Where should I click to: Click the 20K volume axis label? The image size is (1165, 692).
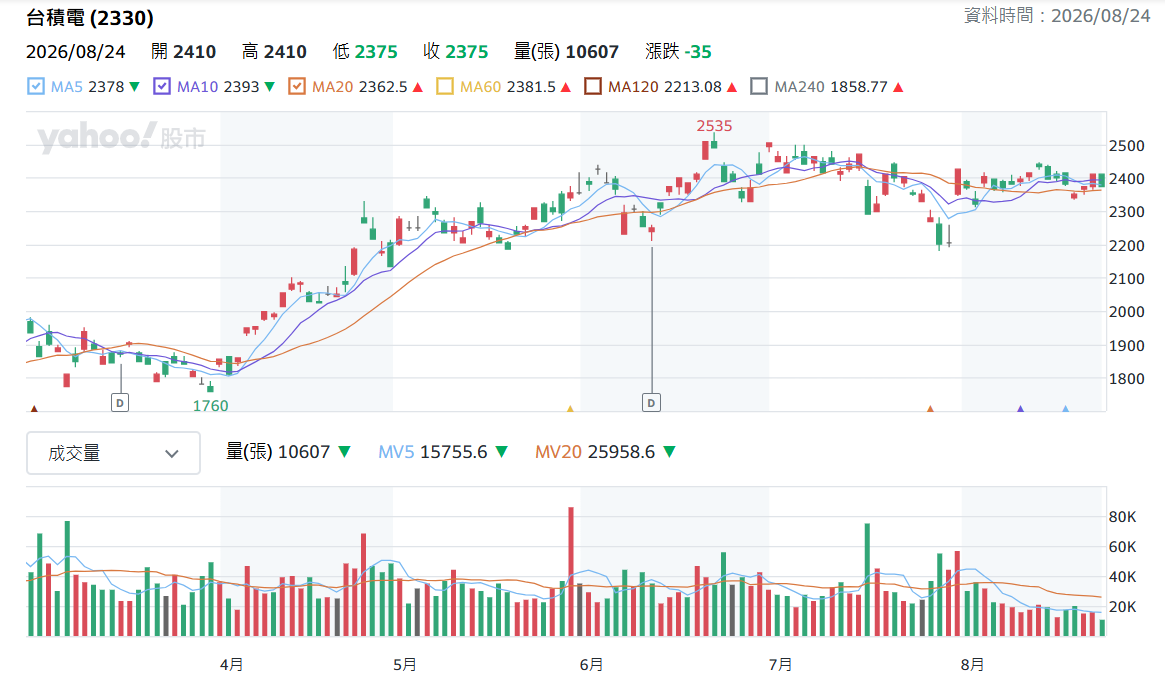1122,607
